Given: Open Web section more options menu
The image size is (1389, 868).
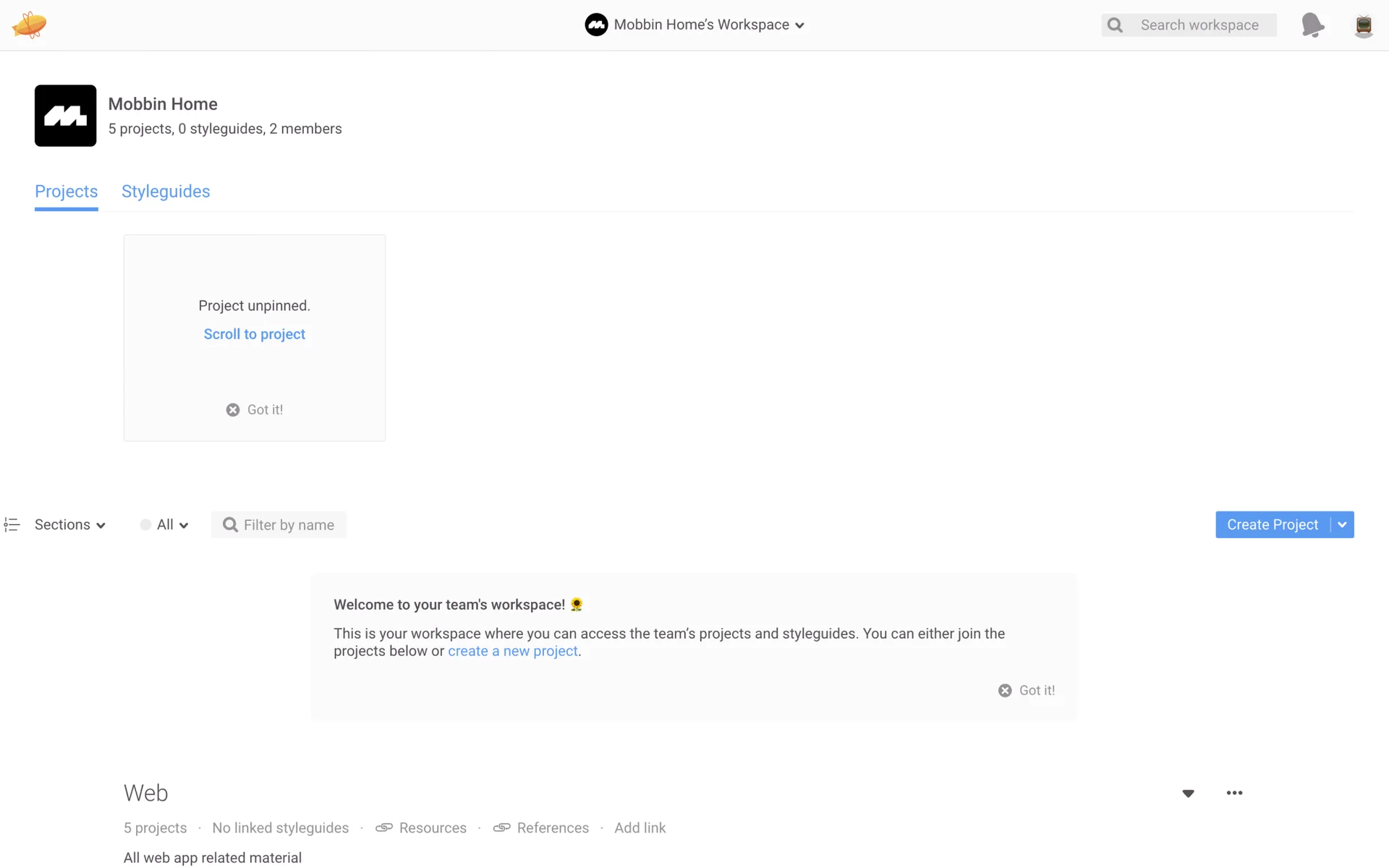Looking at the screenshot, I should [x=1234, y=793].
